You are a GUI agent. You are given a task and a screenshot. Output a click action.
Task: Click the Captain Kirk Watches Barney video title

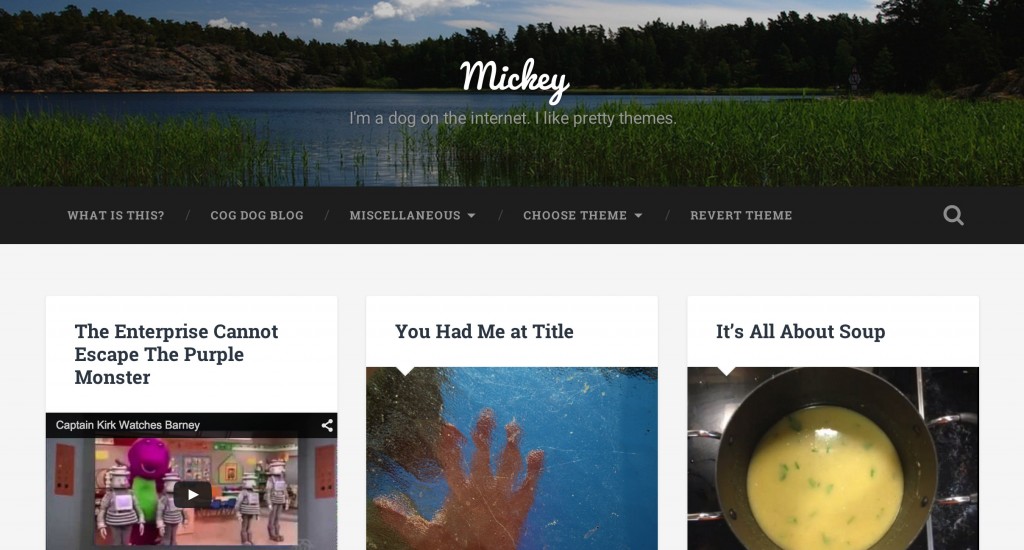(x=127, y=425)
